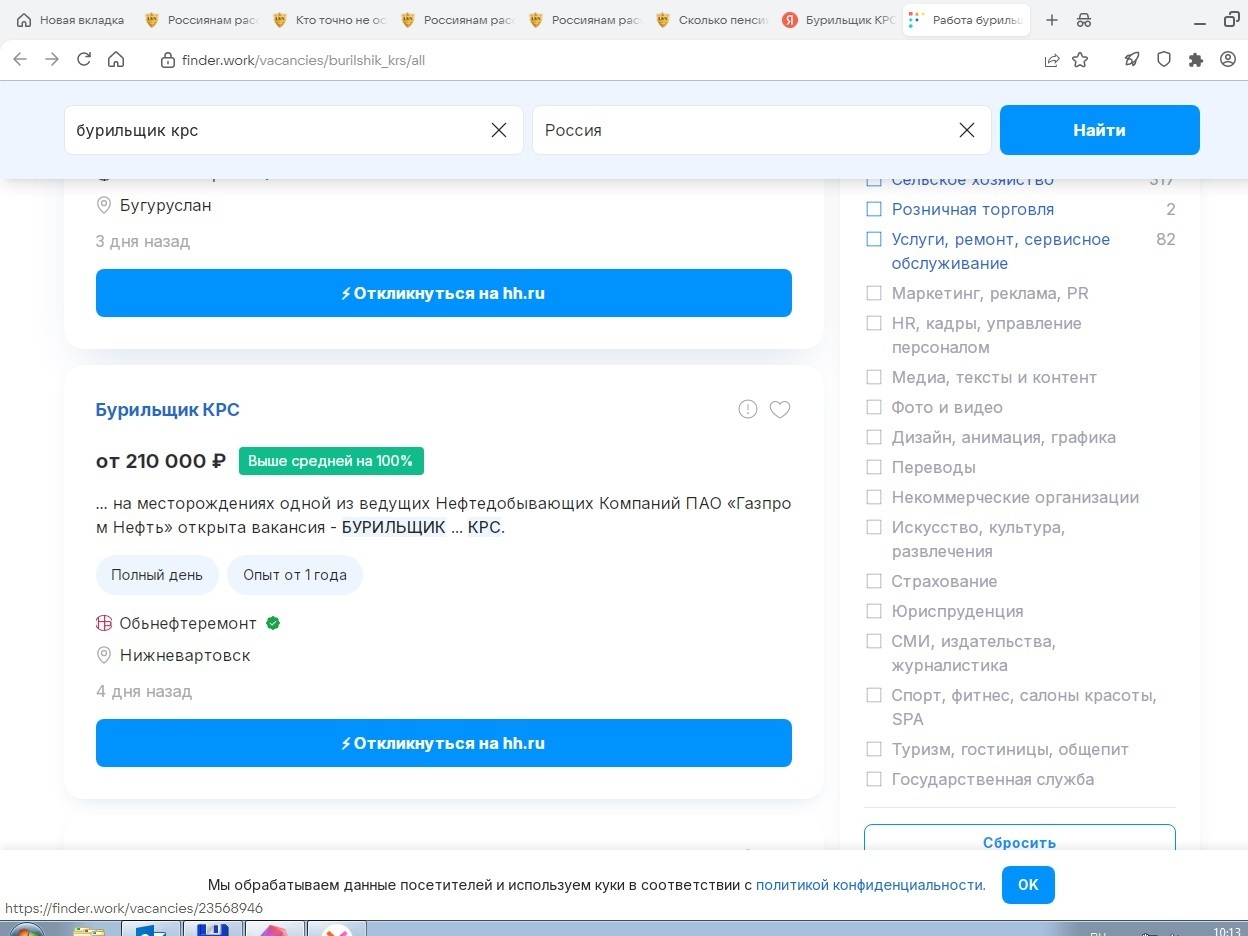Click the rocket icon in toolbar

click(x=1132, y=60)
